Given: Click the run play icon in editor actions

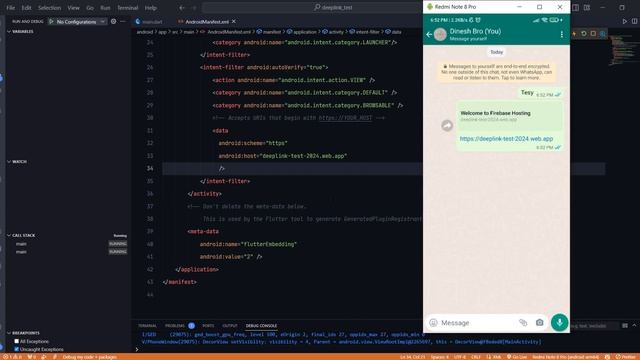Looking at the screenshot, I should tap(624, 21).
